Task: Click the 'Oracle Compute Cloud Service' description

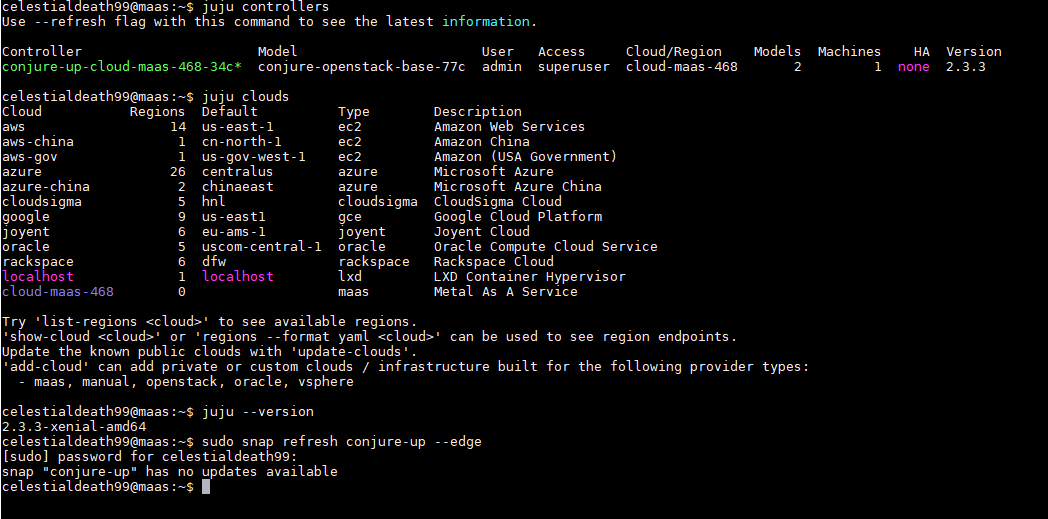Action: click(545, 246)
